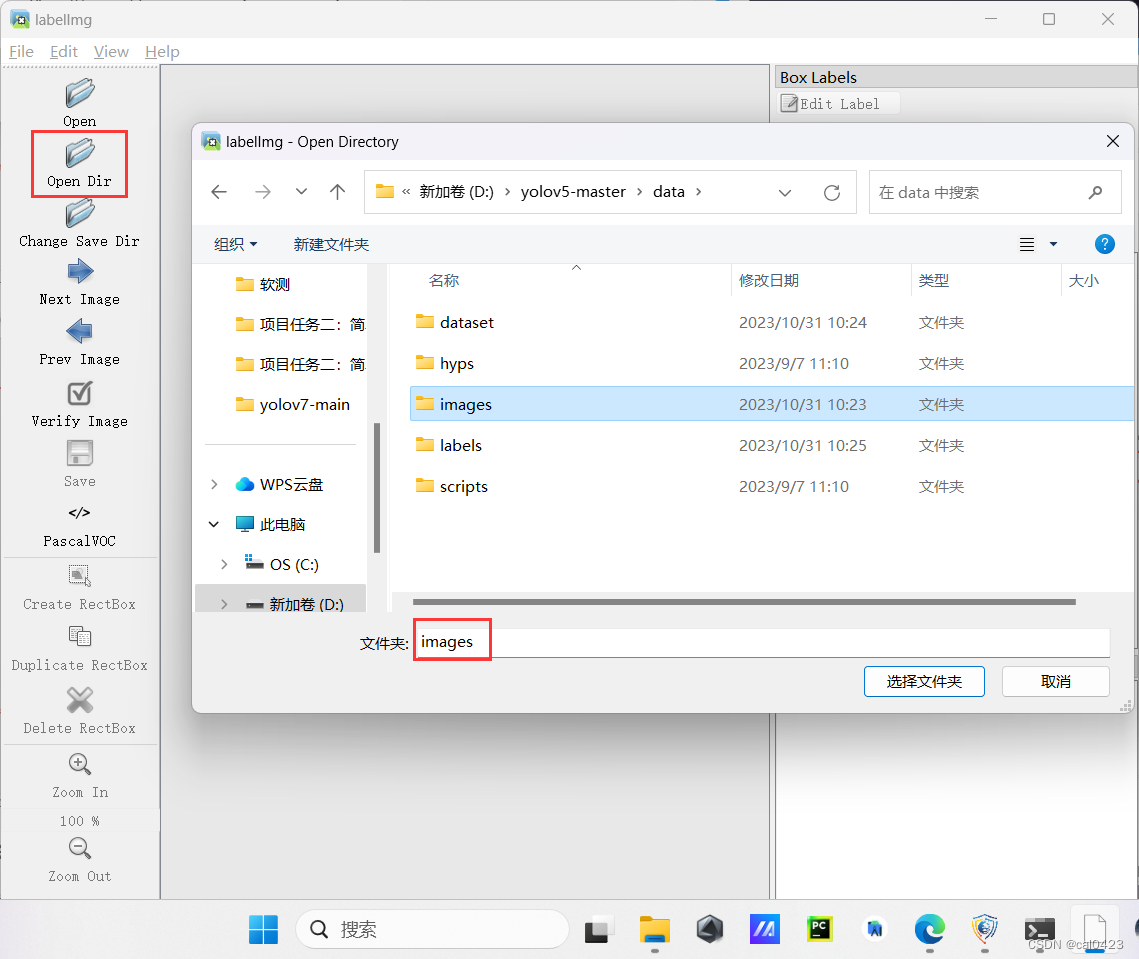Click the search field 在 data 中搜索
1139x959 pixels.
click(994, 193)
